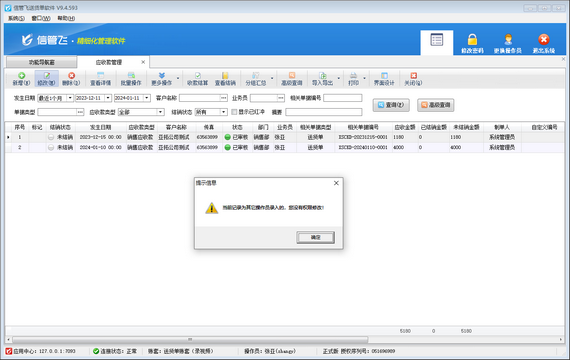Screen dimensions: 570x360
Task: Open 查看详情 view details tool
Action: 100,79
